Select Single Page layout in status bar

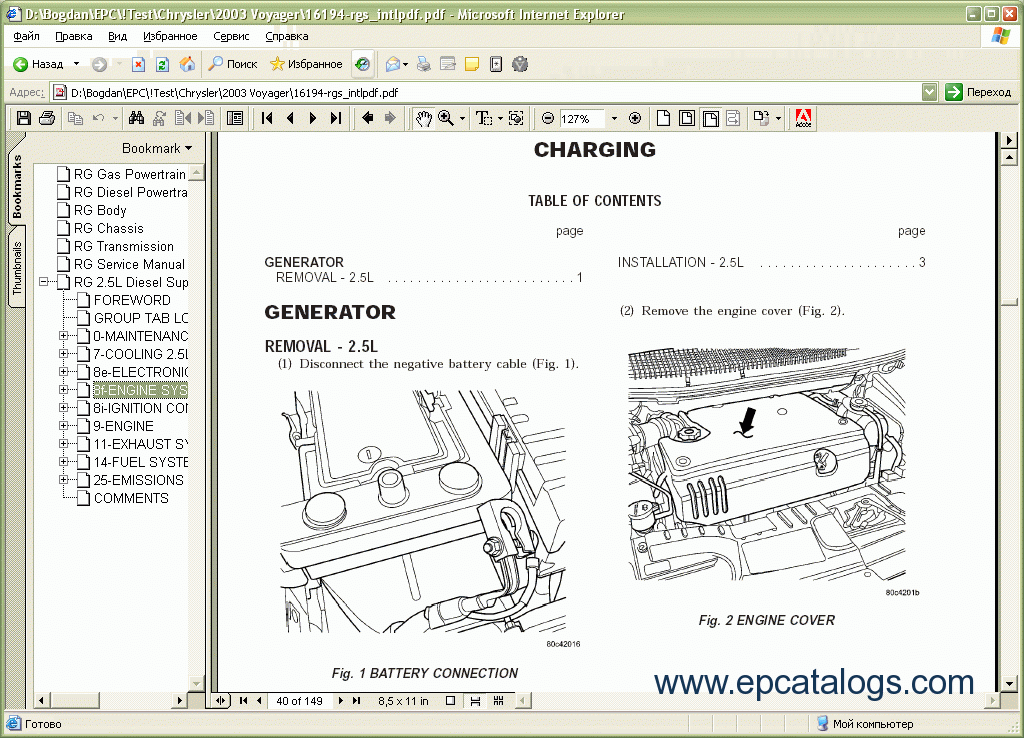[450, 701]
